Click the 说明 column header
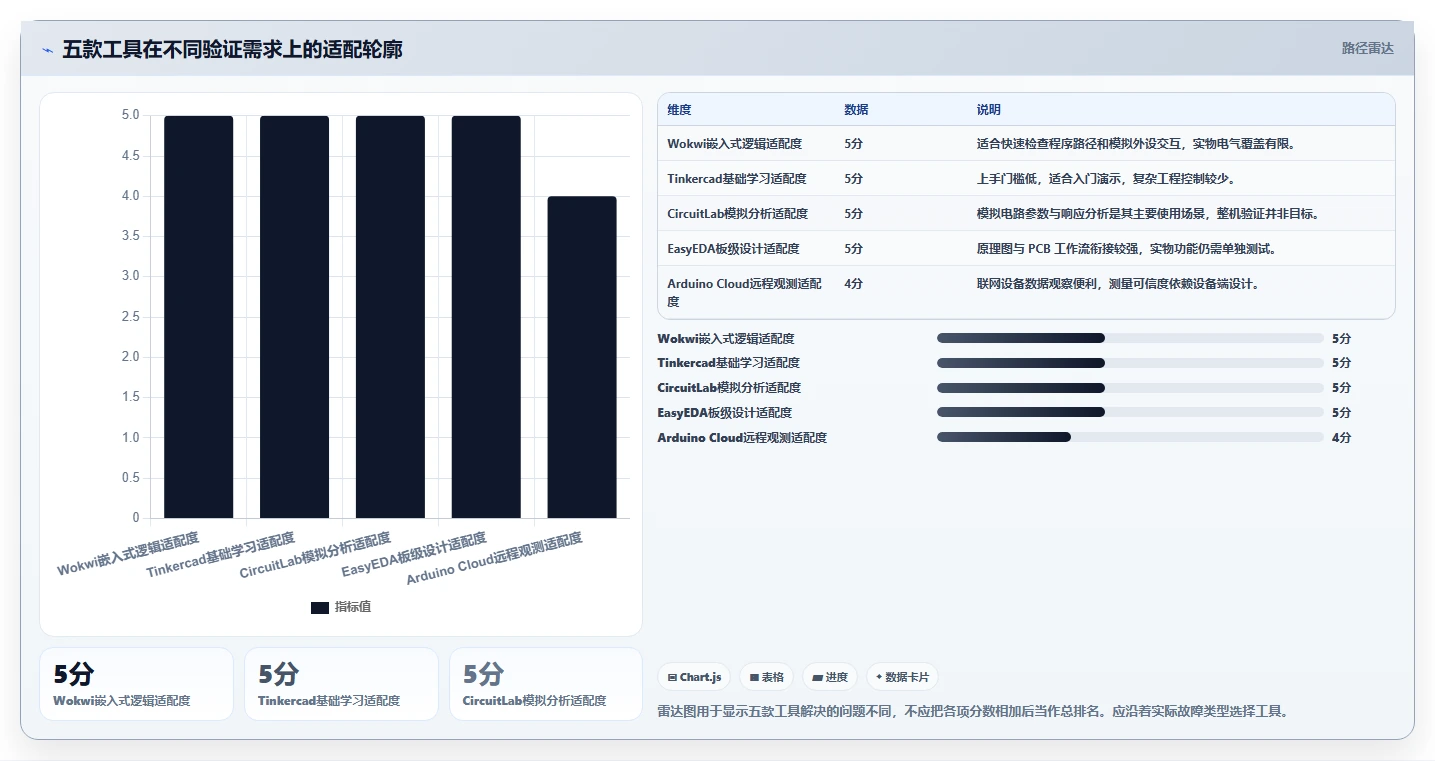Screen dimensions: 1435x761 (989, 110)
